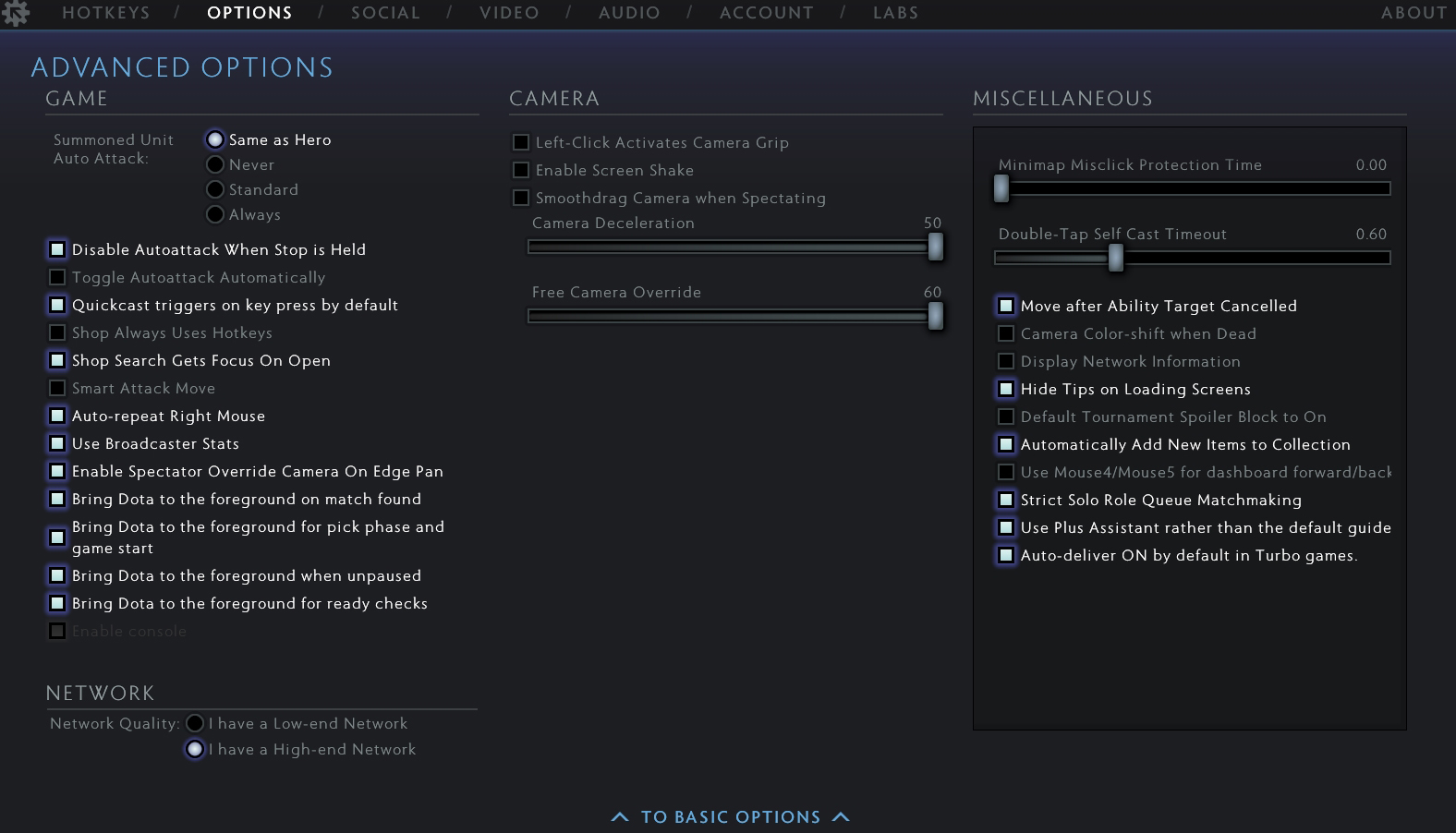
Task: Toggle foreground on match found checkbox
Action: pyautogui.click(x=57, y=499)
